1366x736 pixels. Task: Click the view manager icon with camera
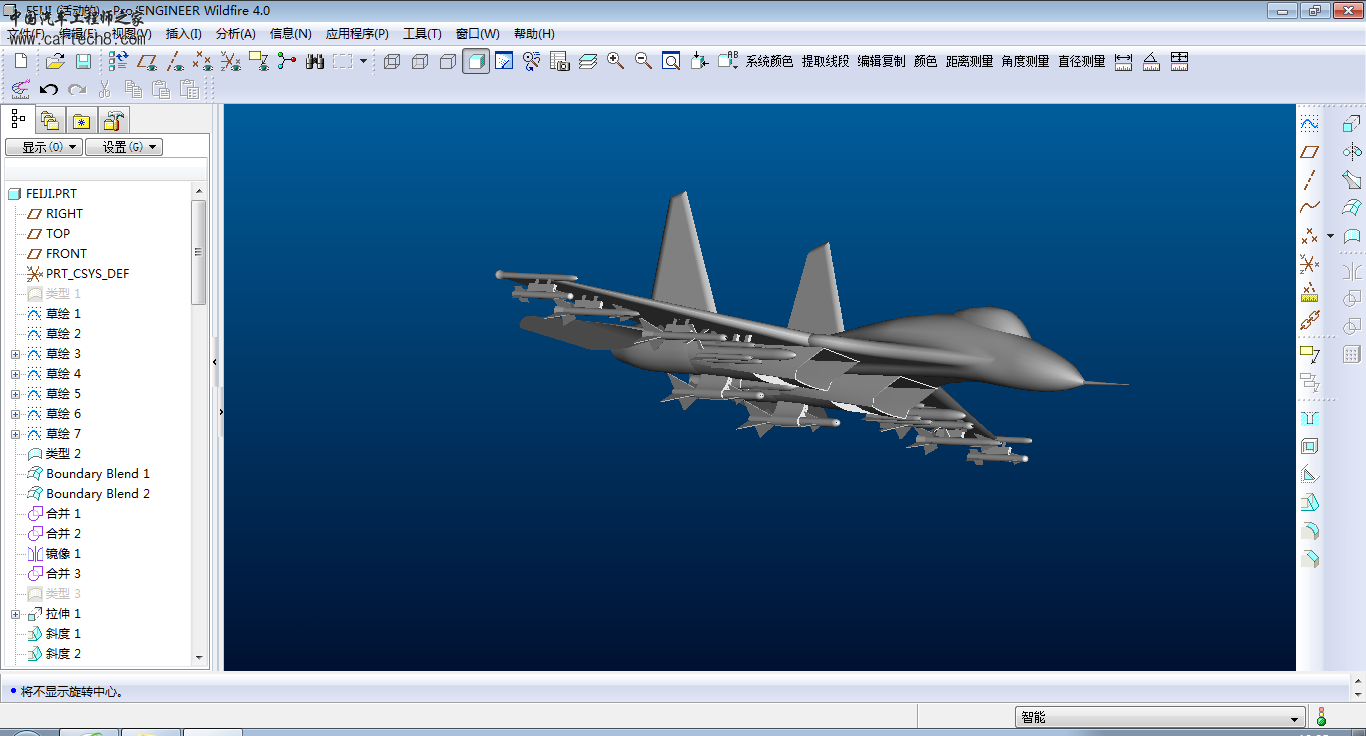(x=560, y=62)
